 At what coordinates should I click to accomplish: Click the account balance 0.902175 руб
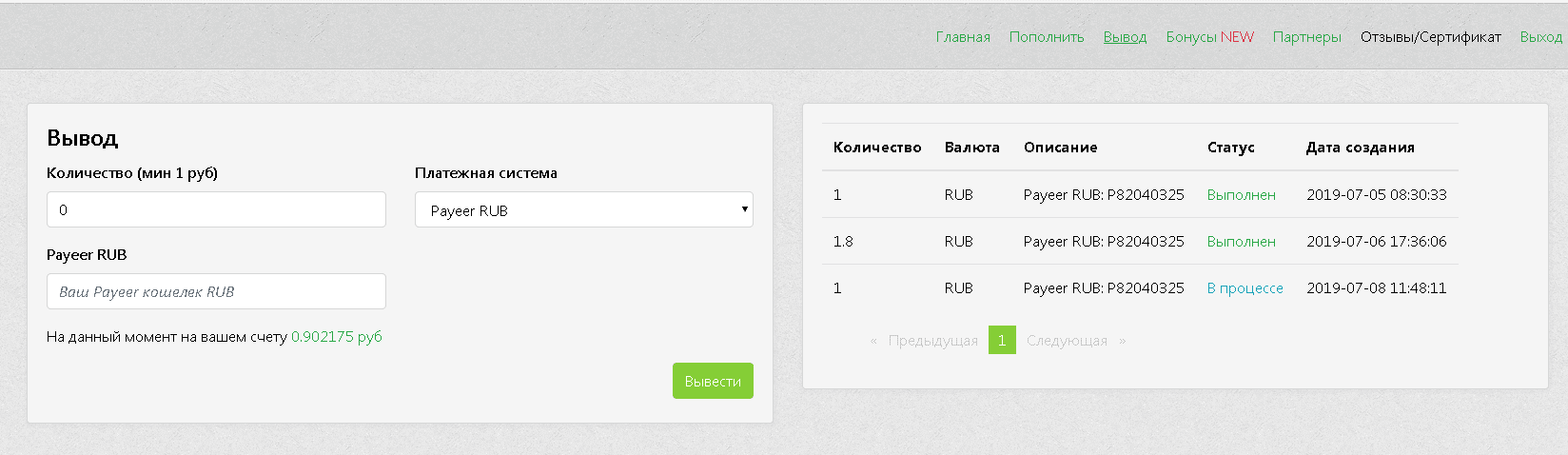point(337,337)
